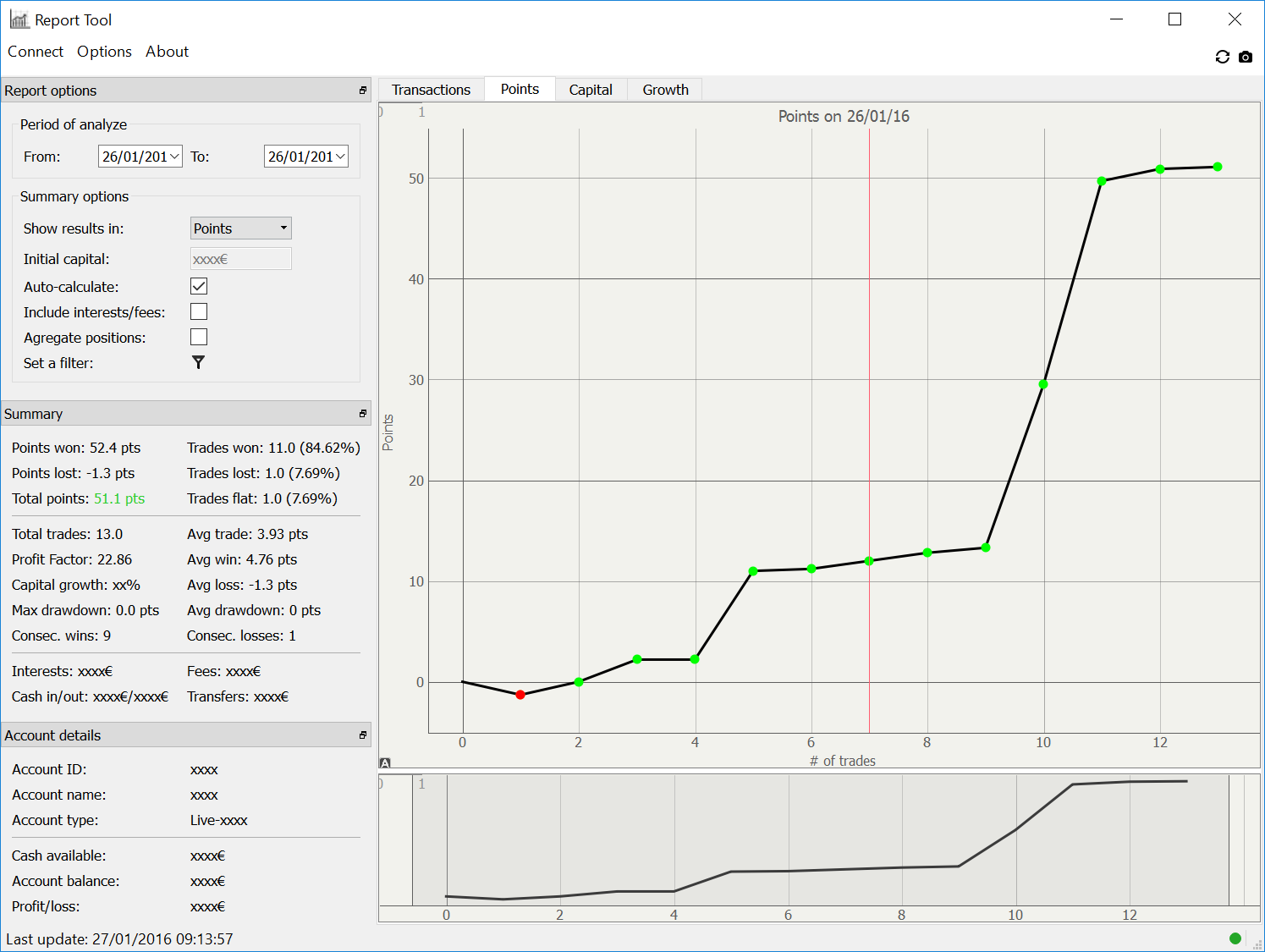This screenshot has width=1265, height=952.
Task: Float the Report options panel
Action: tap(363, 90)
